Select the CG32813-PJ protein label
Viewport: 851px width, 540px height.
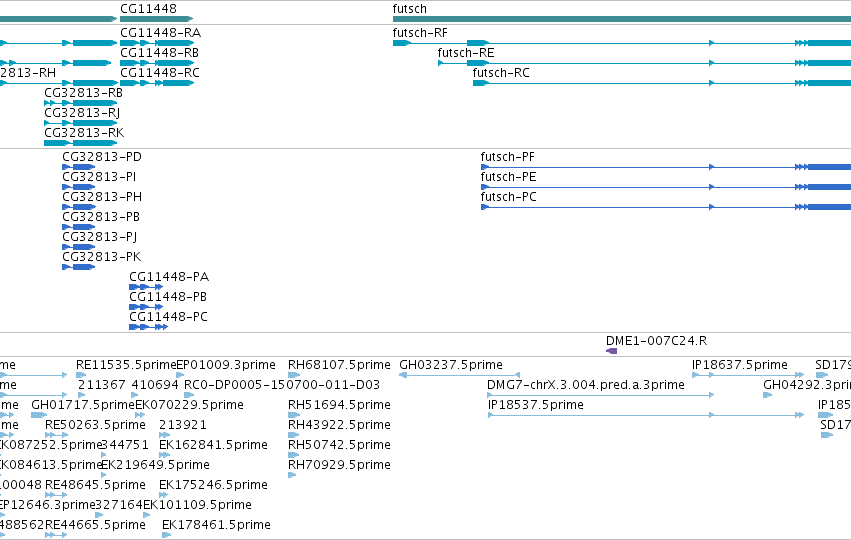click(100, 237)
